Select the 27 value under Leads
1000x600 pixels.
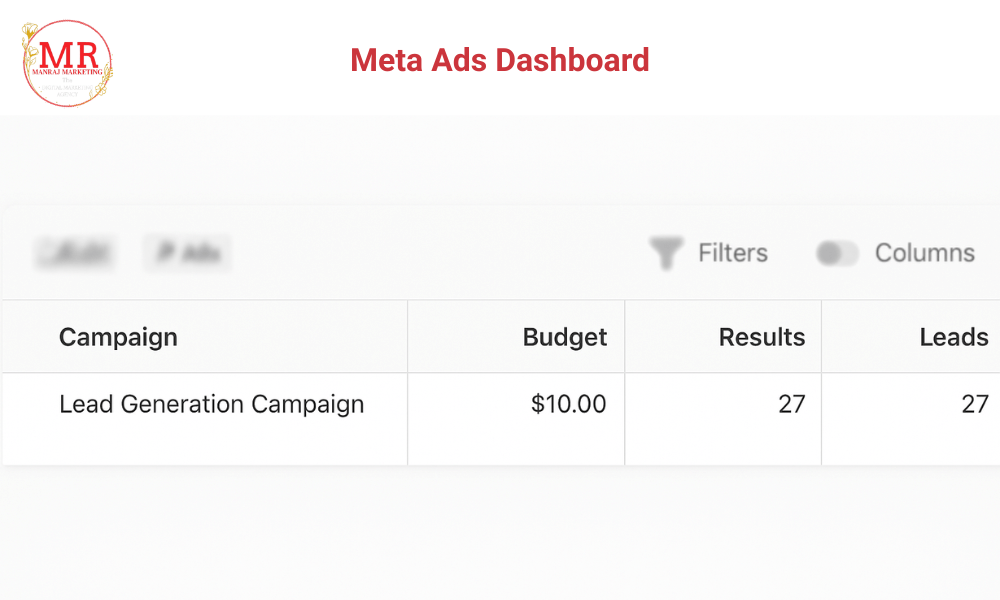coord(975,404)
